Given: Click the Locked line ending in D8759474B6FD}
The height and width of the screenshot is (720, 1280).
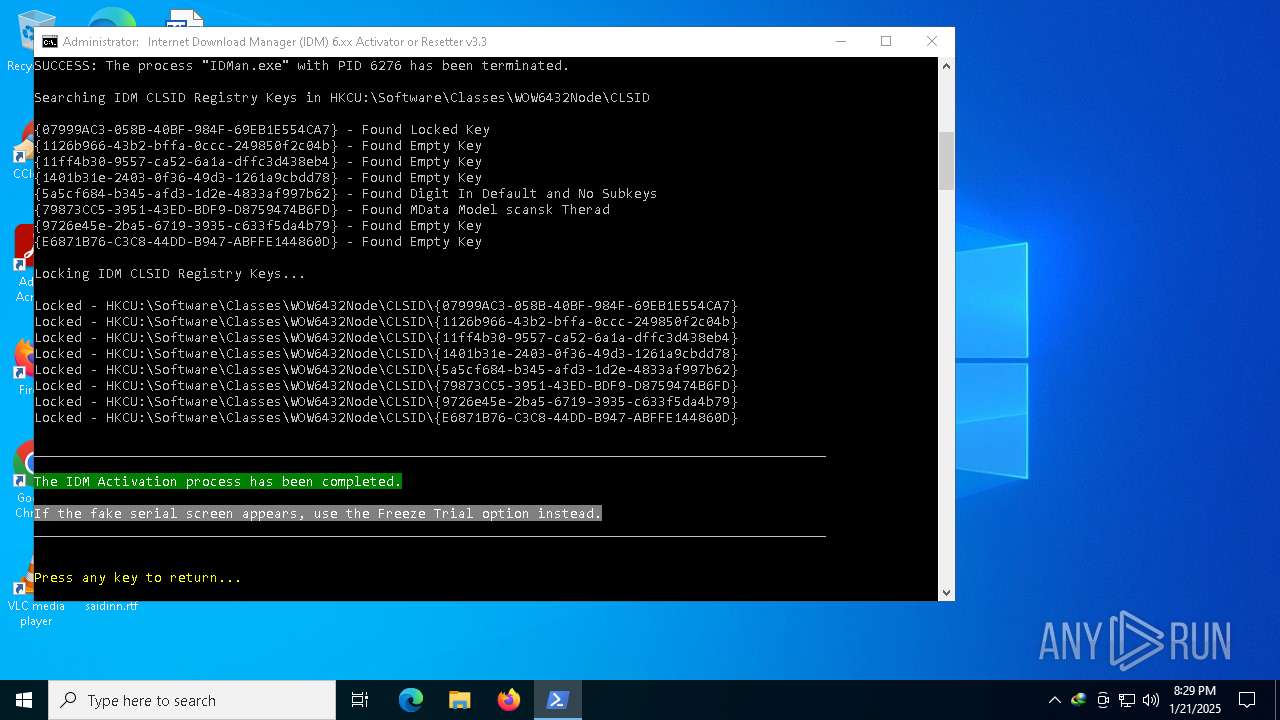Looking at the screenshot, I should [x=386, y=385].
